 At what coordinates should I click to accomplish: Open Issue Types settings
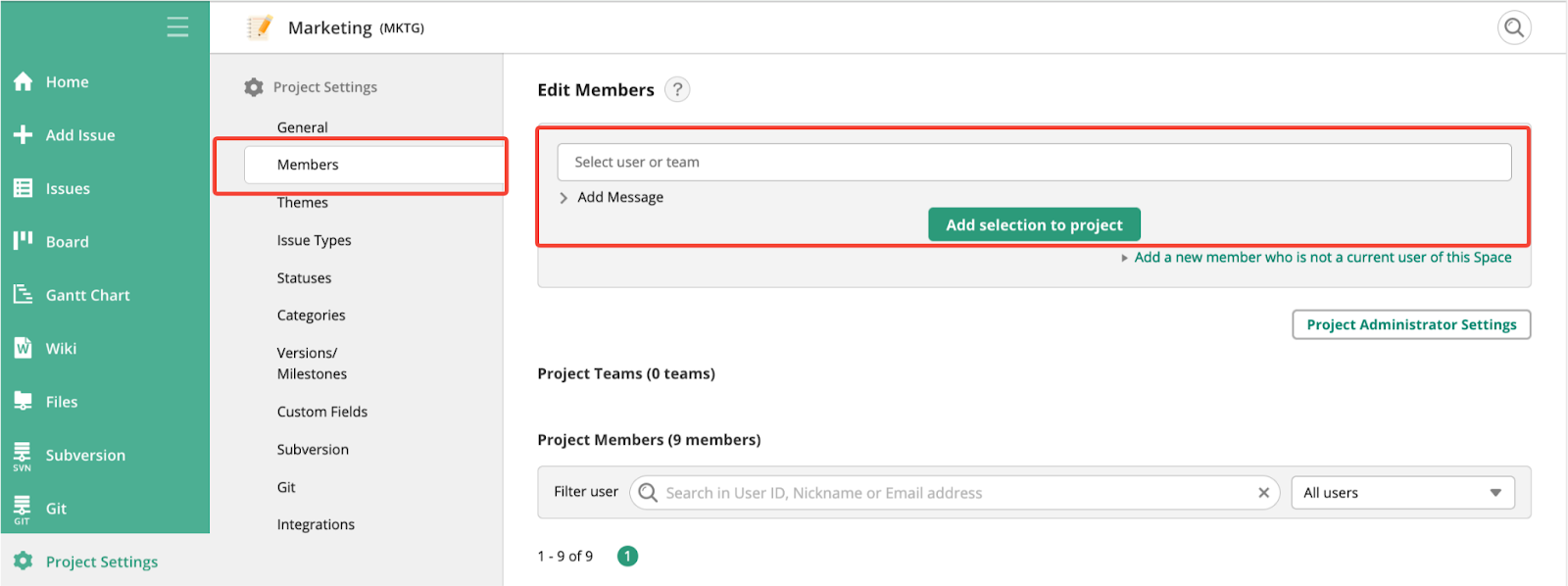pos(314,241)
